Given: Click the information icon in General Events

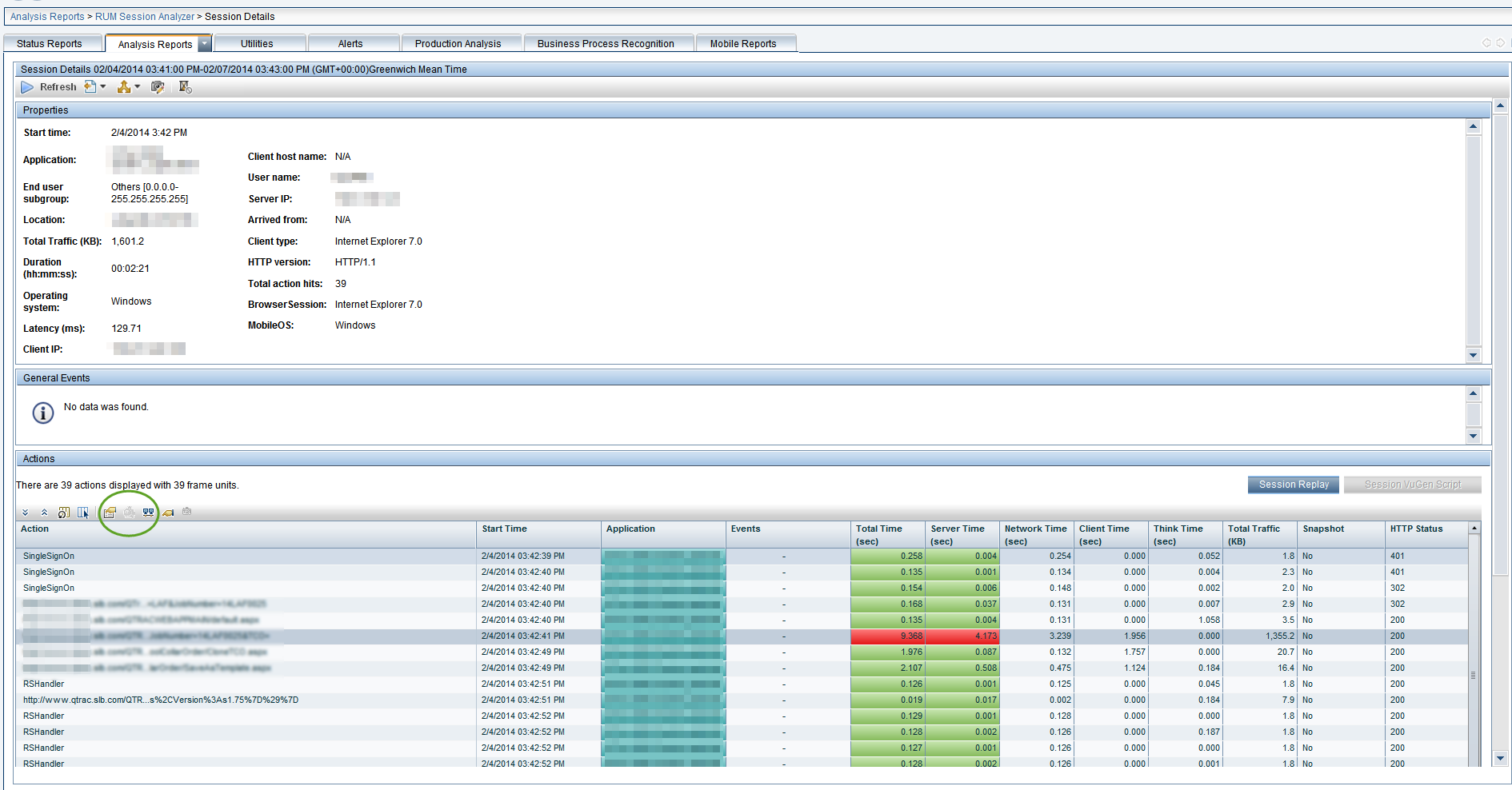Looking at the screenshot, I should (x=43, y=413).
